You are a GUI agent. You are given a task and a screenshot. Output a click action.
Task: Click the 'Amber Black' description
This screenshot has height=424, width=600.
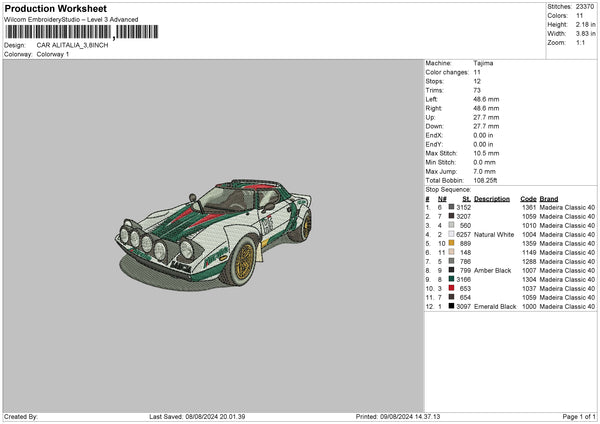point(492,271)
